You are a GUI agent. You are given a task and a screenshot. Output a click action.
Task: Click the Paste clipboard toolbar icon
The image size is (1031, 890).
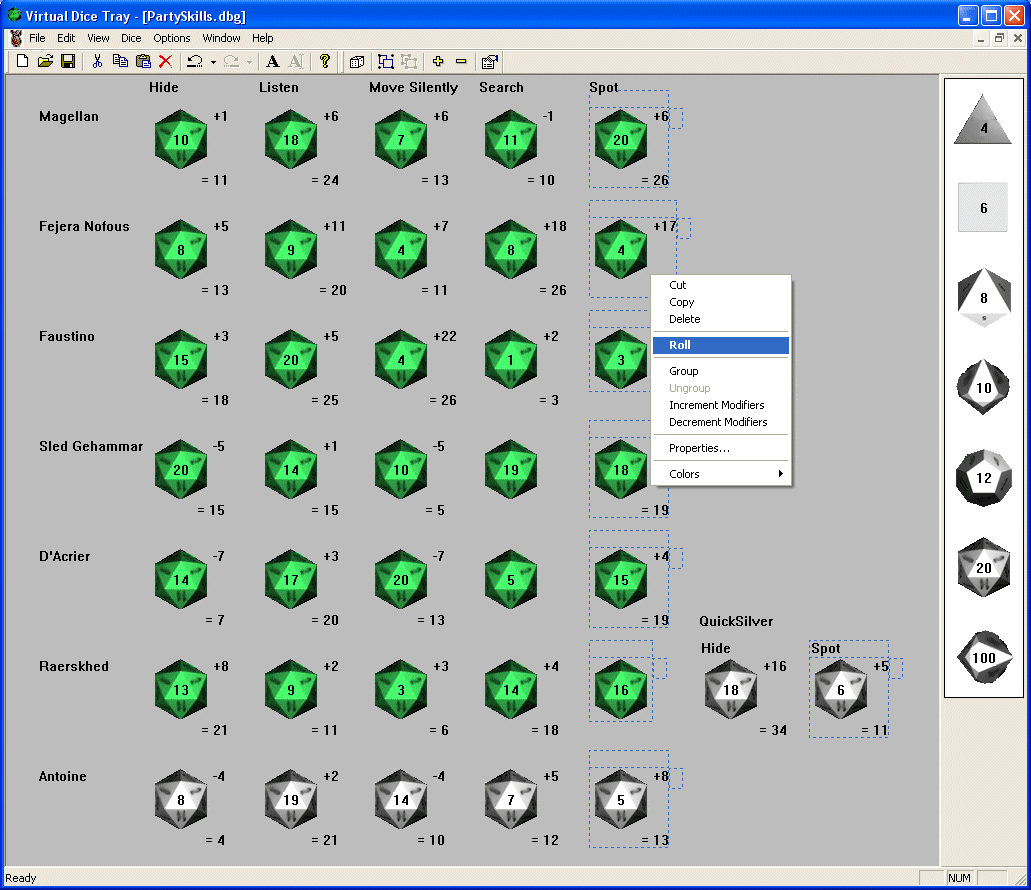143,61
